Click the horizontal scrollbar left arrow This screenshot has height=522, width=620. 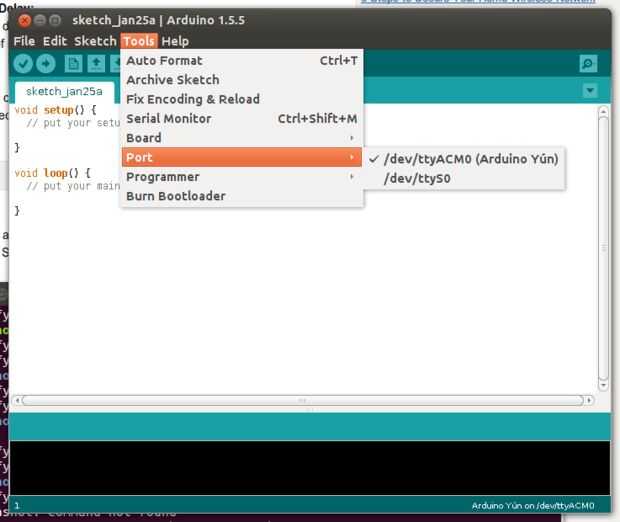[x=17, y=400]
